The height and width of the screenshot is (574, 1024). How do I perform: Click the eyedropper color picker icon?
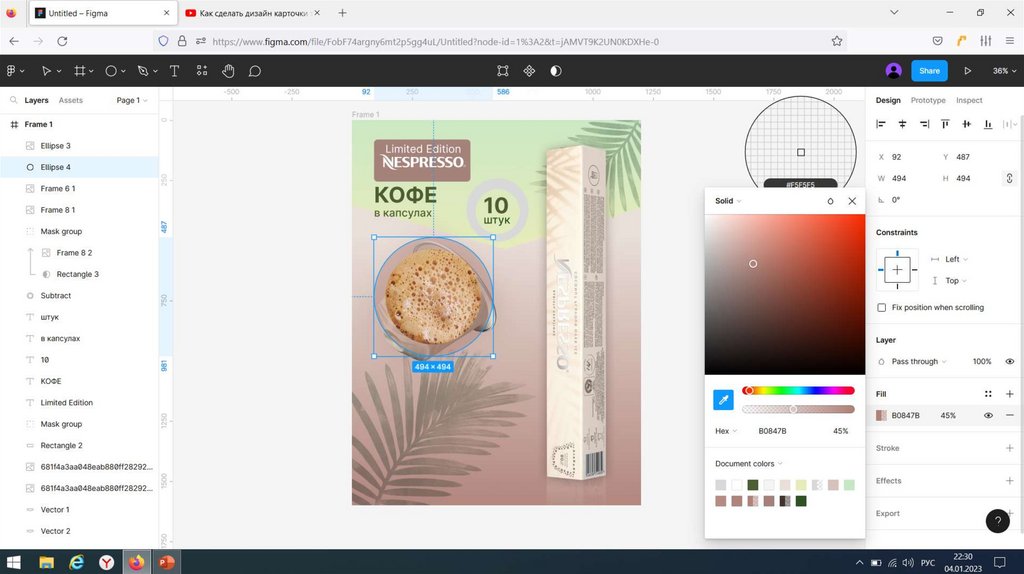723,400
